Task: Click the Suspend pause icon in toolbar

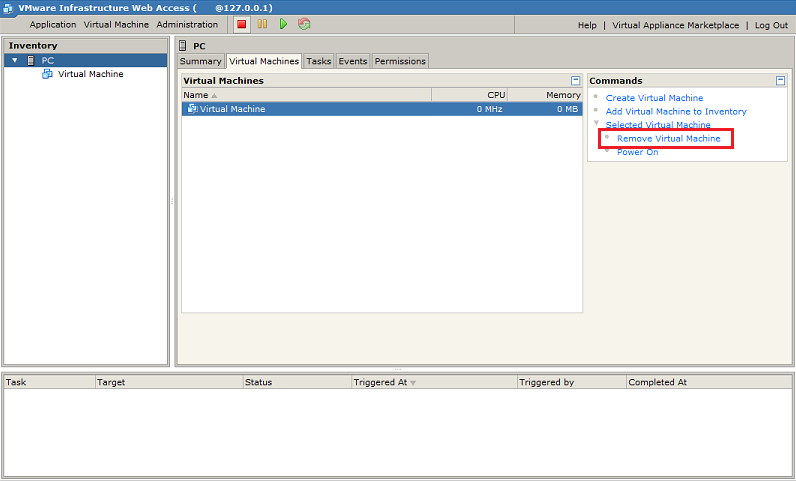Action: tap(262, 24)
